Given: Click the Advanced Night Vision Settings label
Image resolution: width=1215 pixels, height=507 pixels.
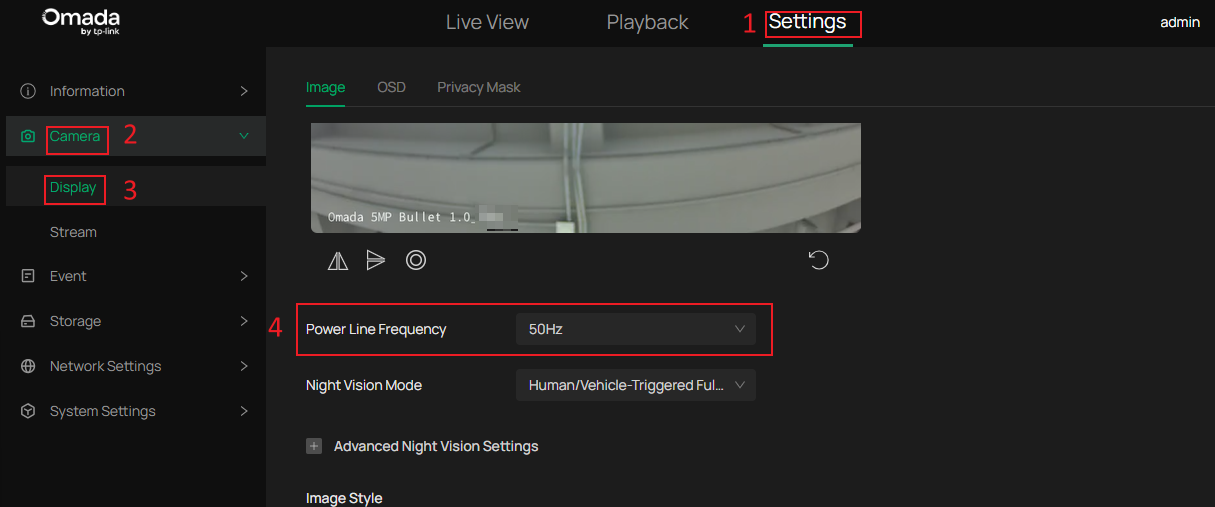Looking at the screenshot, I should click(x=436, y=446).
